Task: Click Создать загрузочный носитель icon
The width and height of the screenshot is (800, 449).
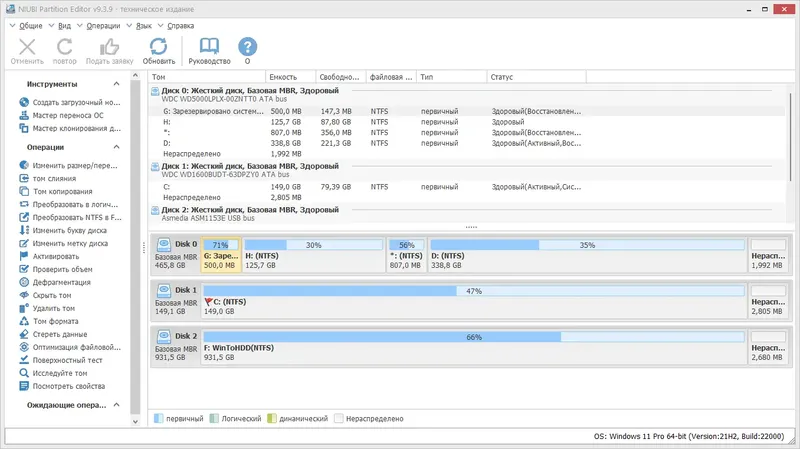Action: (24, 102)
